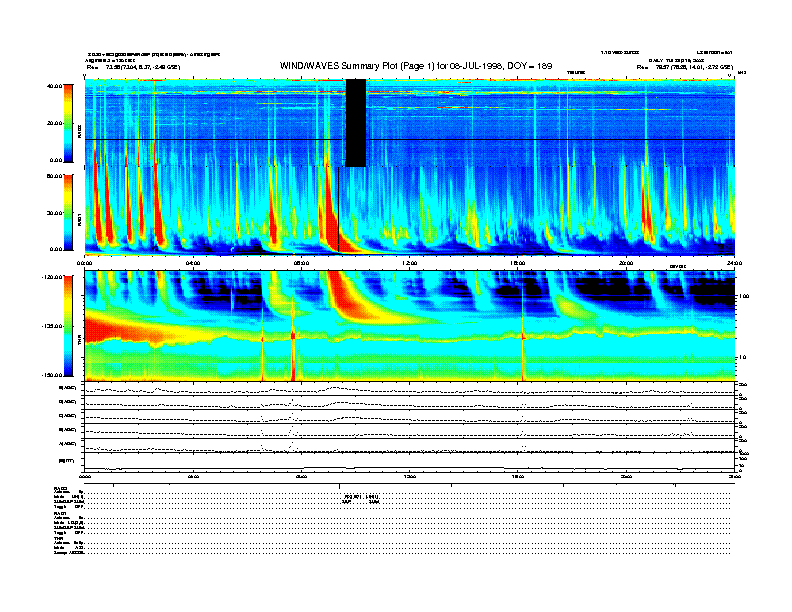Click the 04:00 tick on the bottom line-plot axis
This screenshot has height=612, width=792.
[x=193, y=476]
